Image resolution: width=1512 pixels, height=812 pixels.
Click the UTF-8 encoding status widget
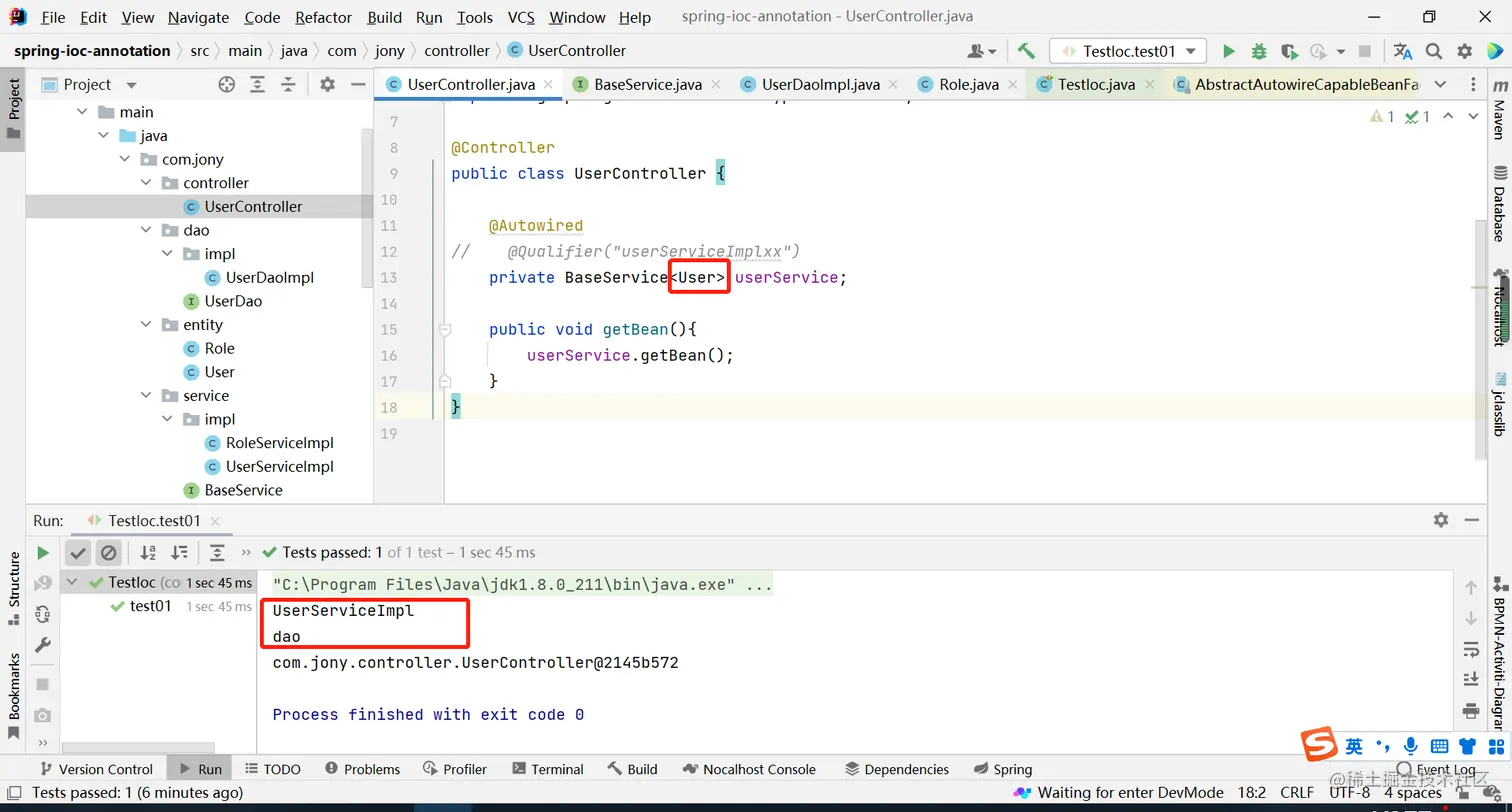tap(1349, 793)
